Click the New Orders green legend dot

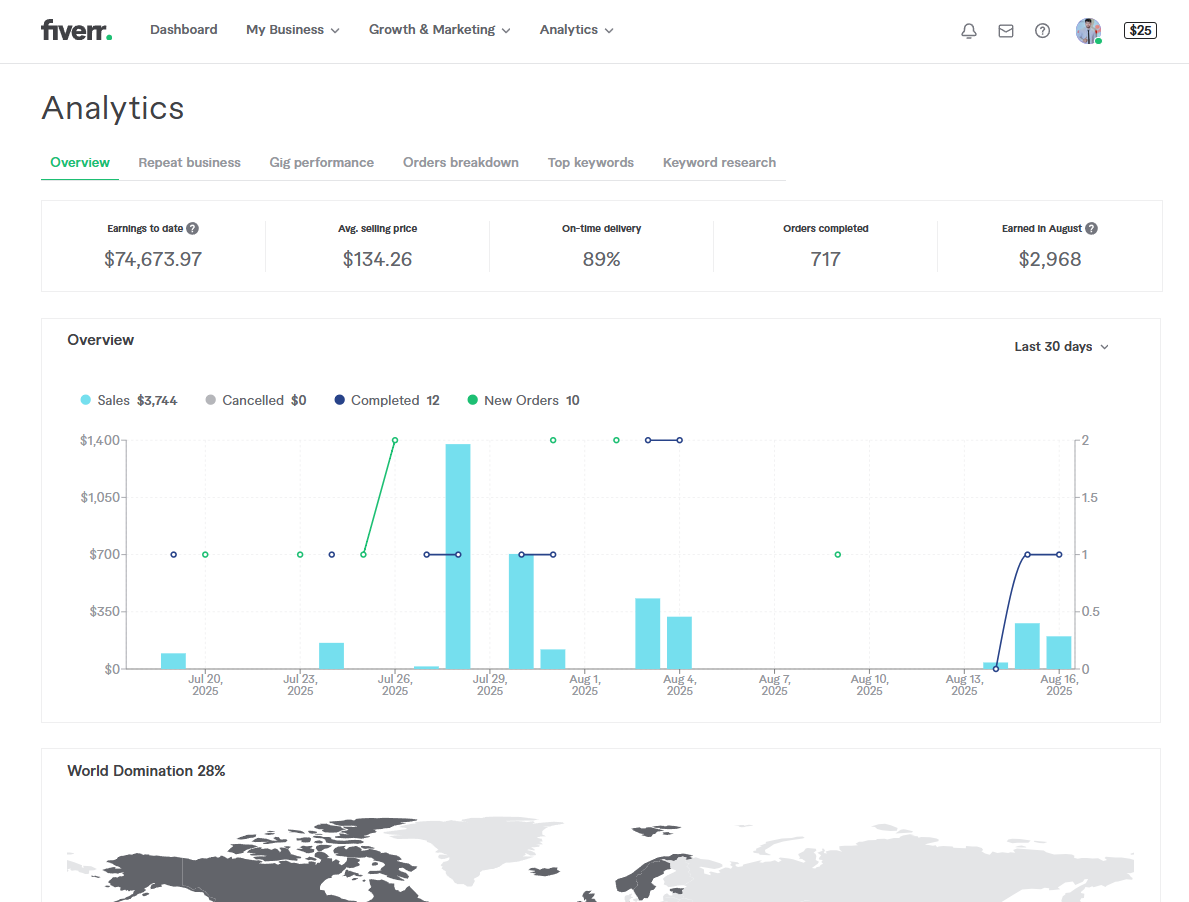(473, 400)
